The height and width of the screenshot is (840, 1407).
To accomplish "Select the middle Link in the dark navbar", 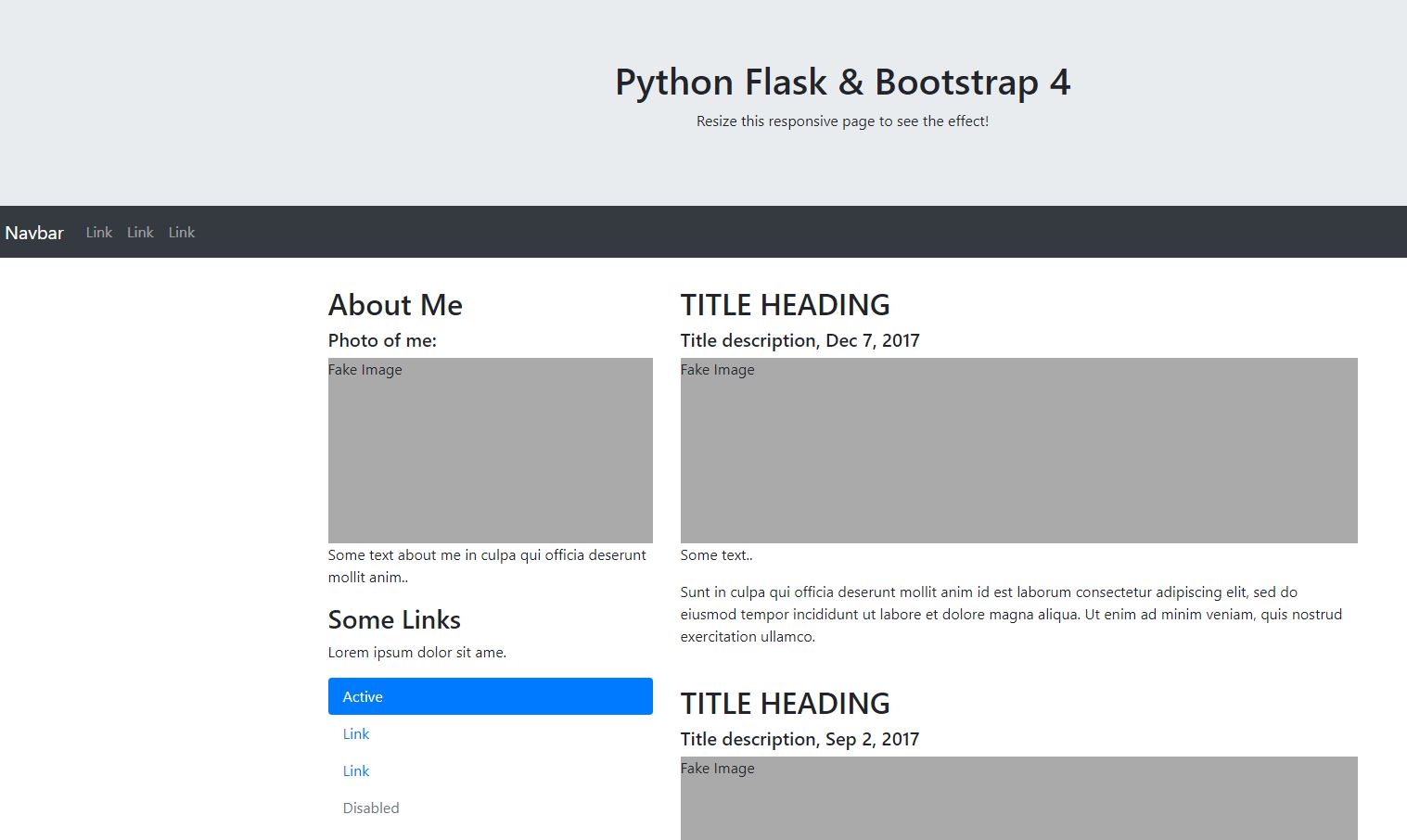I will 140,233.
